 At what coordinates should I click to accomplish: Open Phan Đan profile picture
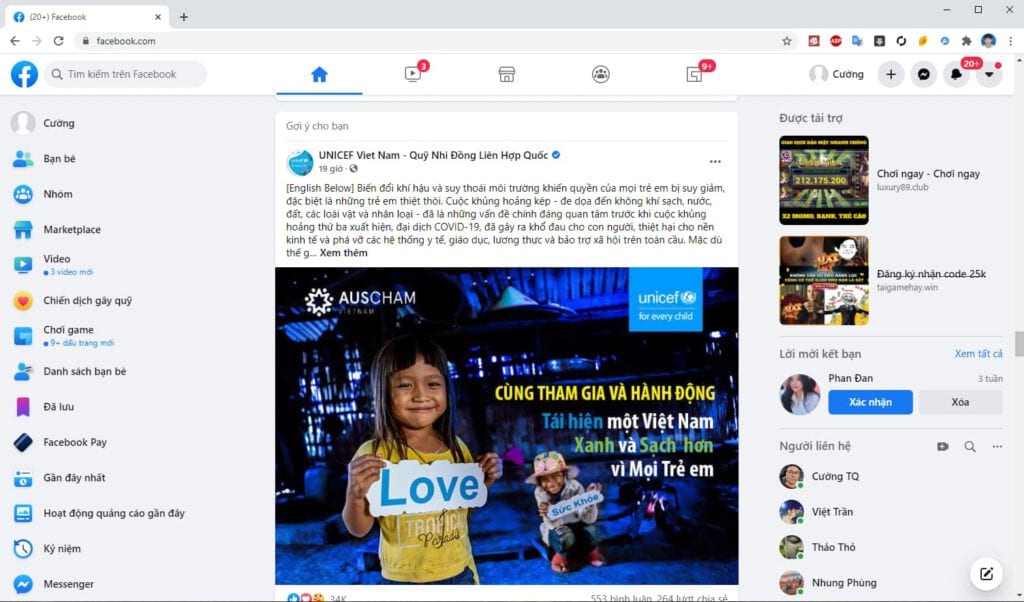(799, 394)
